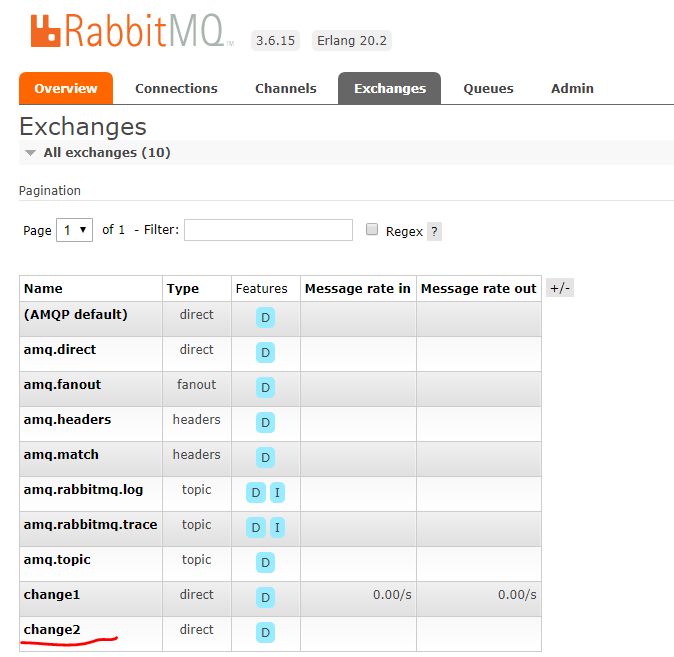
Task: Sort by Message rate in header
Action: [x=358, y=289]
